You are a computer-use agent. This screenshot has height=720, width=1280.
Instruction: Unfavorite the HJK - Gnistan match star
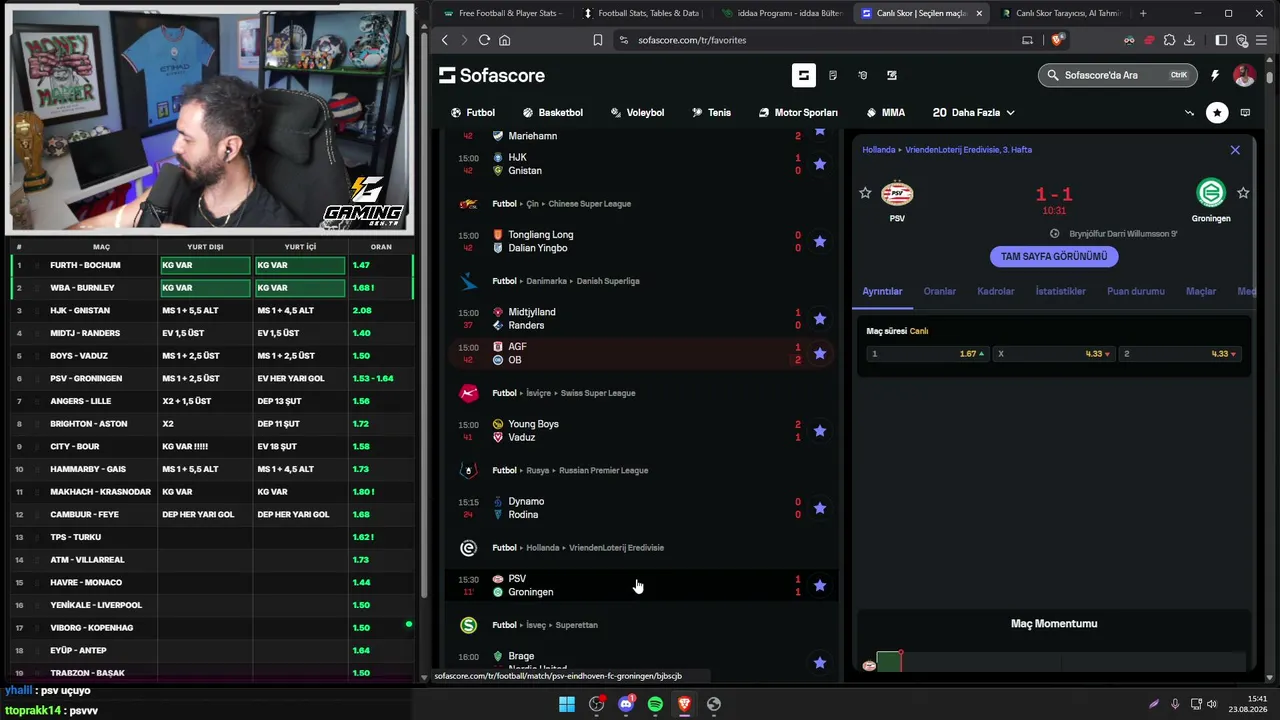[820, 164]
